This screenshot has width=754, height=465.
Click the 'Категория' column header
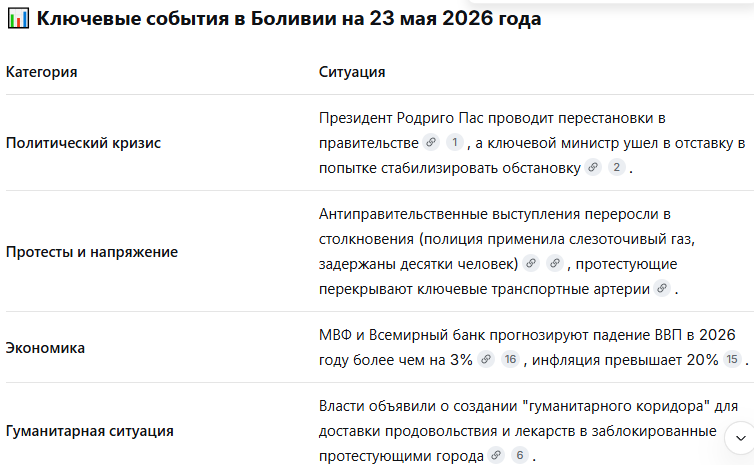[x=41, y=72]
